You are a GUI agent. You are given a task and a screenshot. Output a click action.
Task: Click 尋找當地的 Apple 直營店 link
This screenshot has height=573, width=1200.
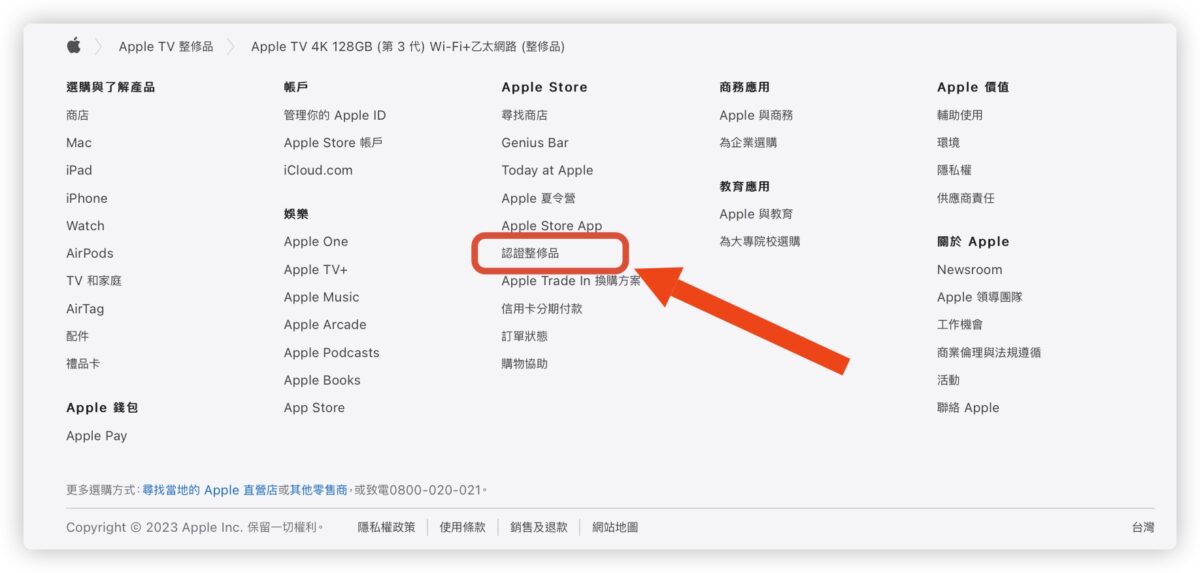(x=210, y=490)
